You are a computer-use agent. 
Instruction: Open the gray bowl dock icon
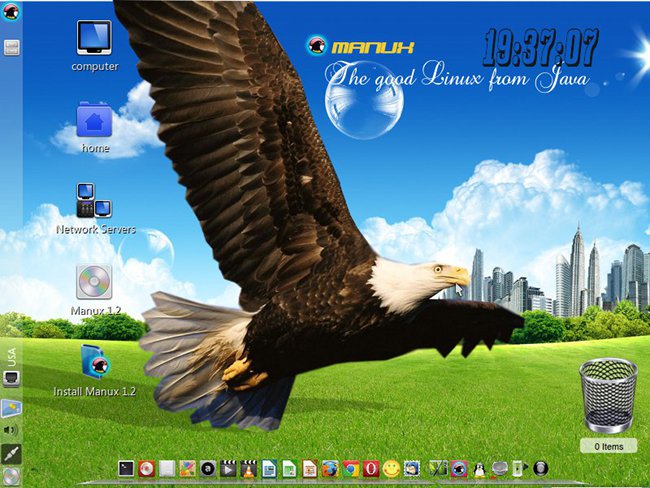500,469
